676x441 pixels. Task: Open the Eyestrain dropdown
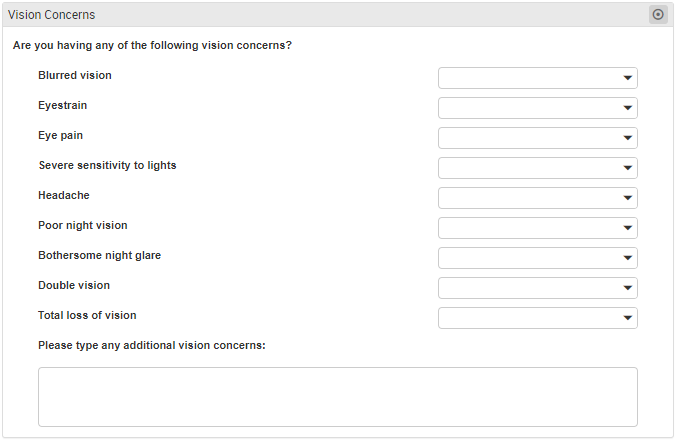[538, 108]
